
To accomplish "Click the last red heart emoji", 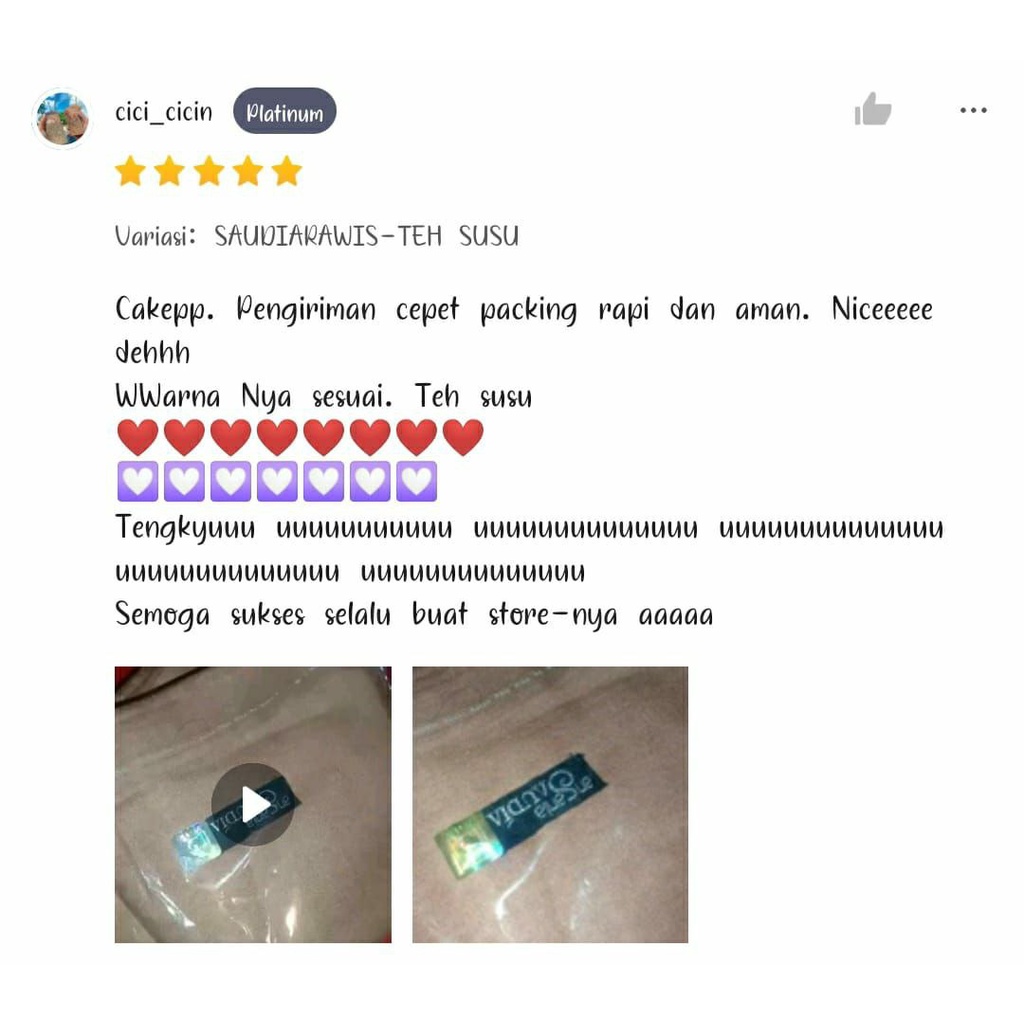I will pyautogui.click(x=463, y=437).
